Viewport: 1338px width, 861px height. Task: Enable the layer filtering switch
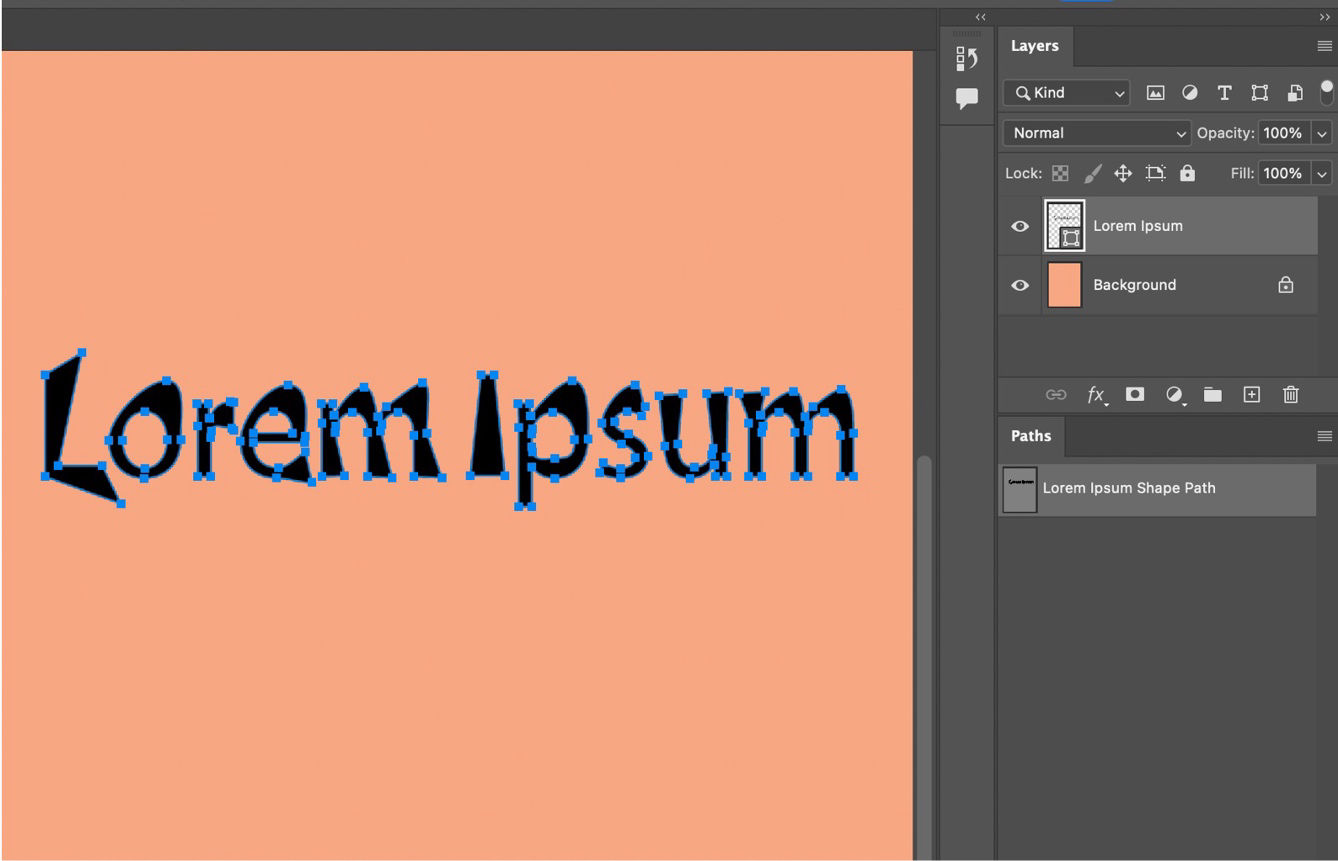point(1328,92)
